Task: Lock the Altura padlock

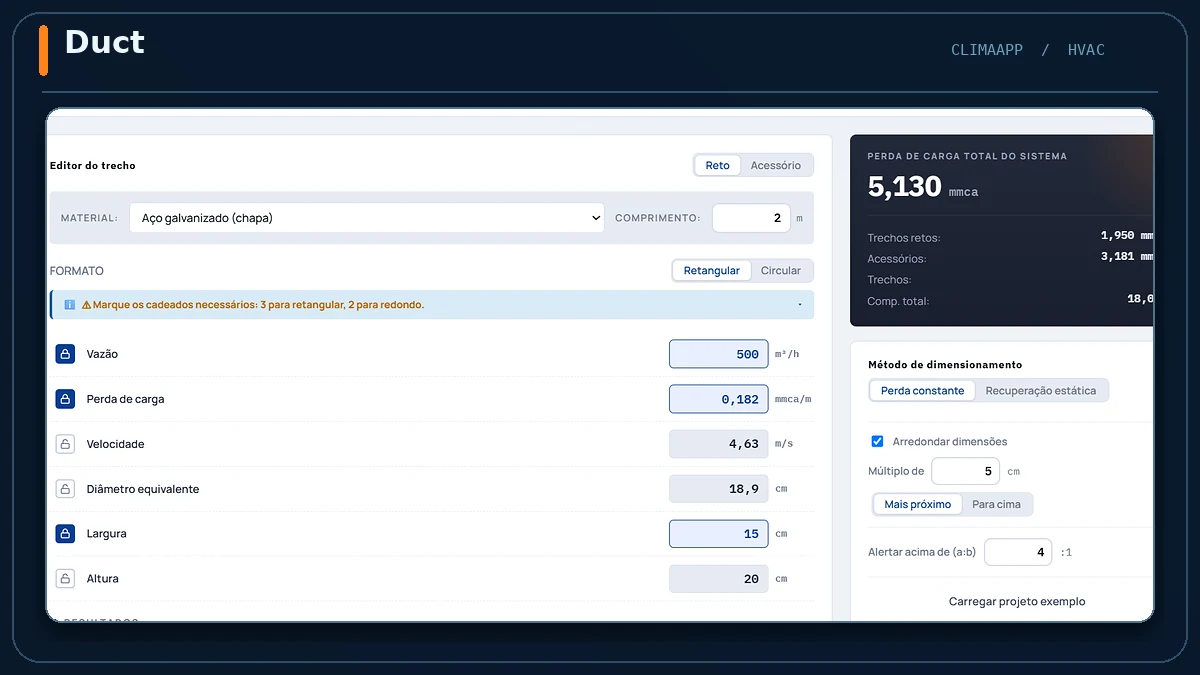Action: pos(65,579)
